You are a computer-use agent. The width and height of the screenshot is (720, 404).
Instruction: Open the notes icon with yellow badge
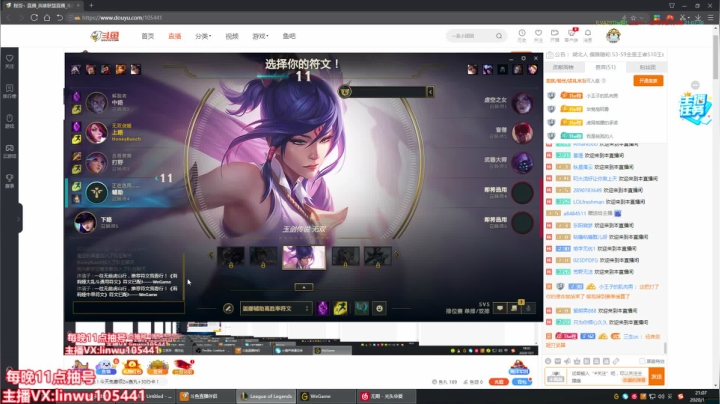[515, 308]
